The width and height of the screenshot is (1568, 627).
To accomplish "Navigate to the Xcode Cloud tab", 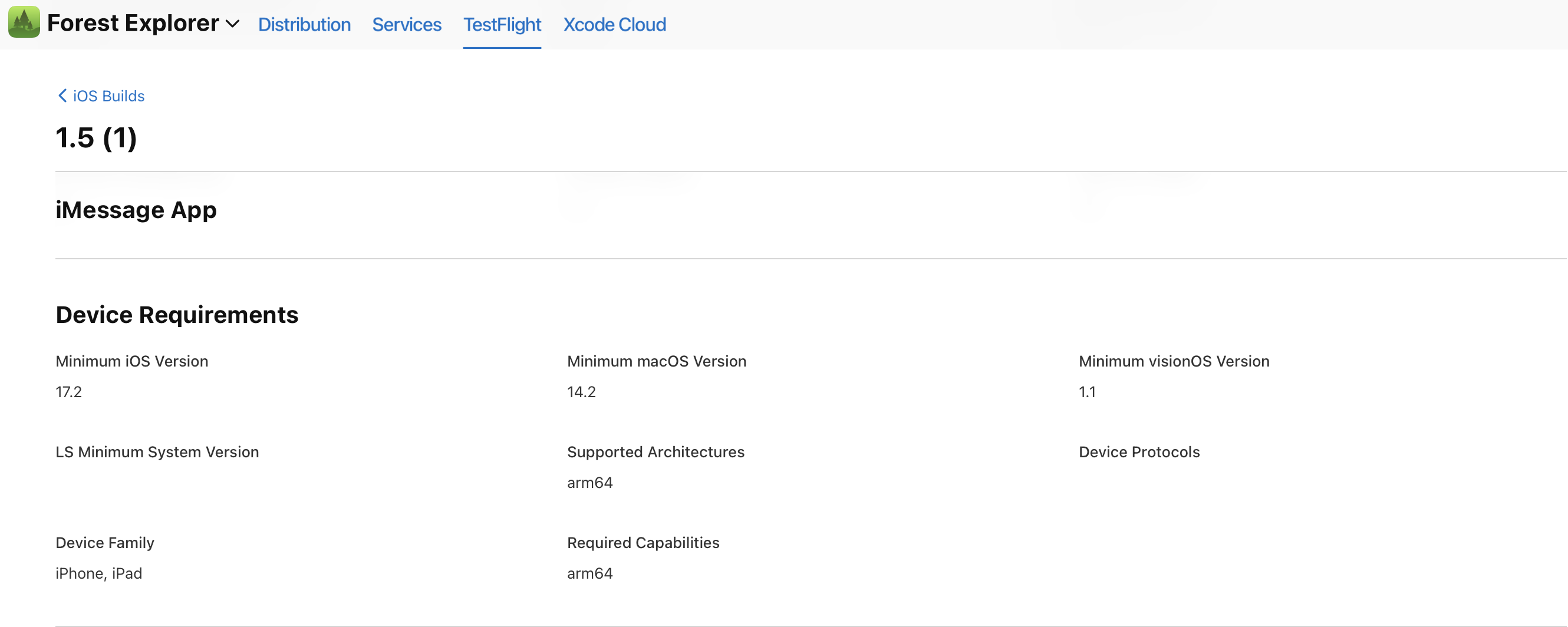I will tap(614, 25).
